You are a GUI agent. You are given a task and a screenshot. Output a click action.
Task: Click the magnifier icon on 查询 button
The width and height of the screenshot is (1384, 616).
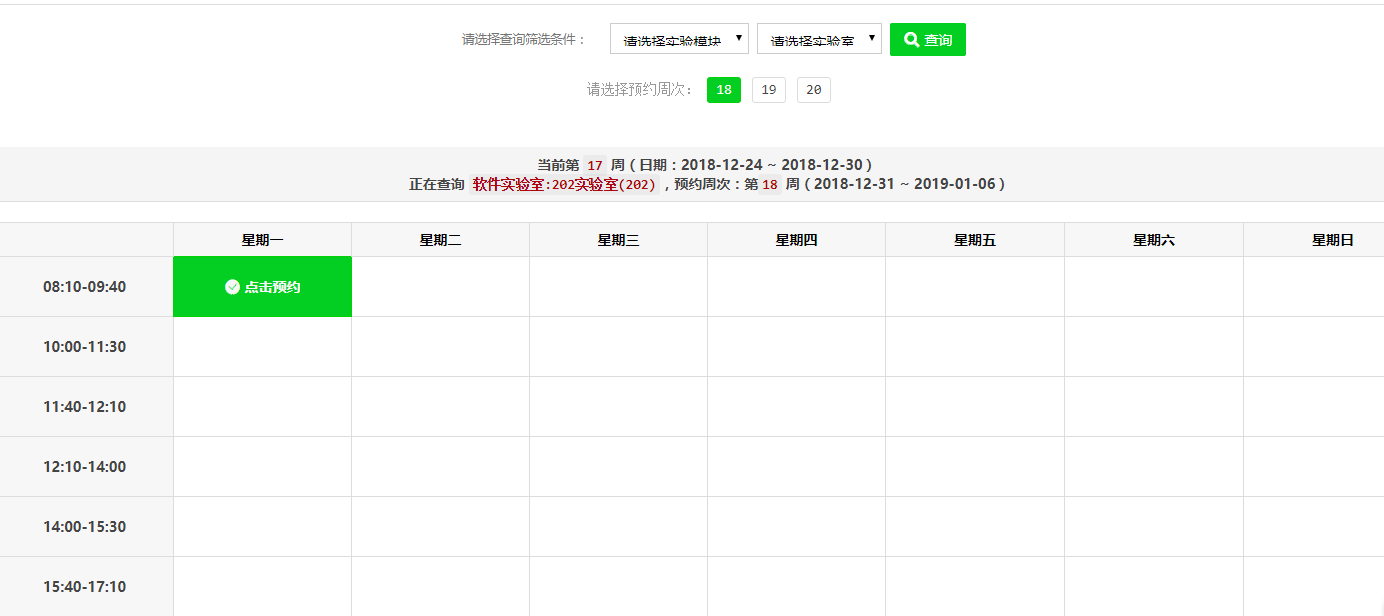pyautogui.click(x=911, y=40)
